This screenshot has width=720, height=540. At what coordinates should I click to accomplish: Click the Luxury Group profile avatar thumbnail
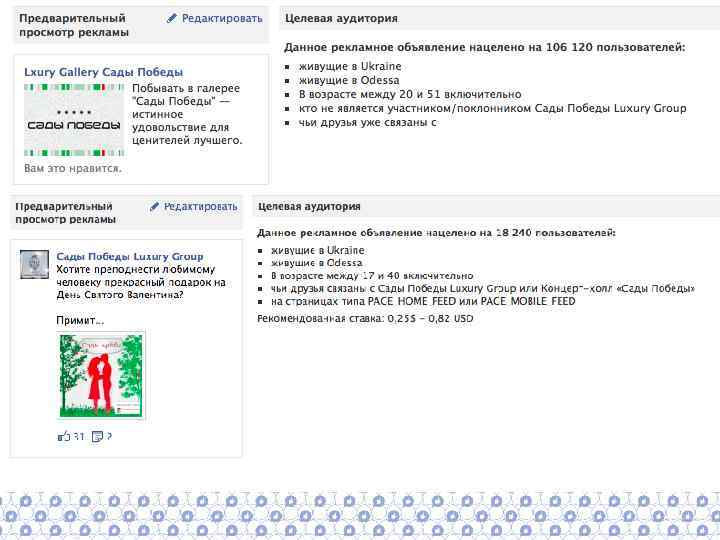tap(34, 264)
